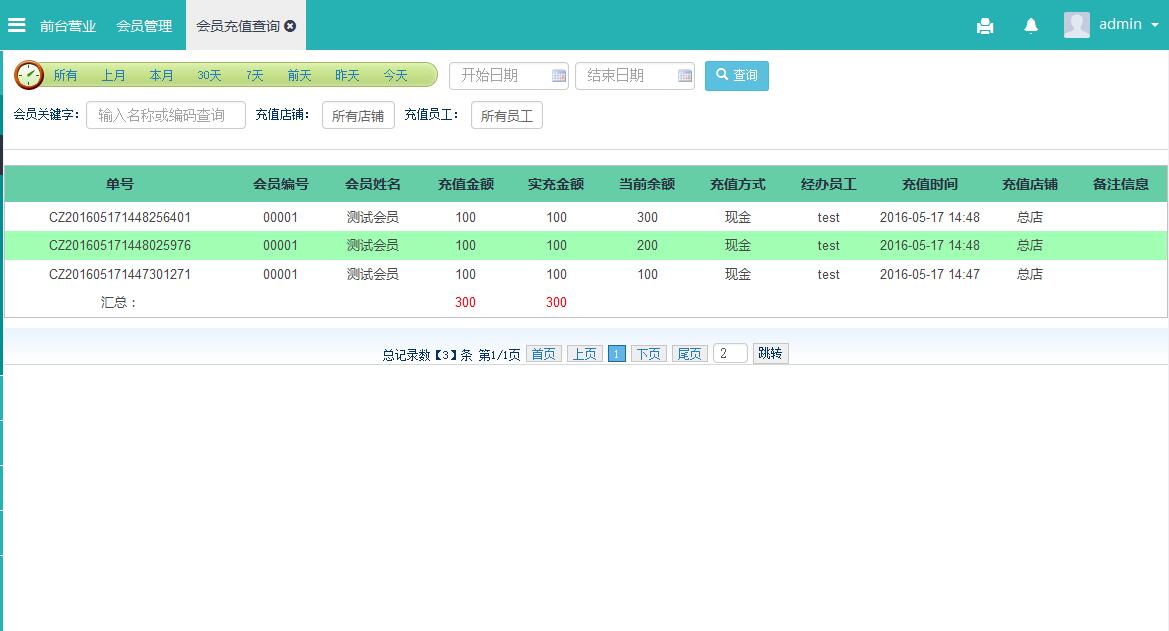Open the notifications bell icon
Screen dimensions: 1169x631
(x=1031, y=26)
